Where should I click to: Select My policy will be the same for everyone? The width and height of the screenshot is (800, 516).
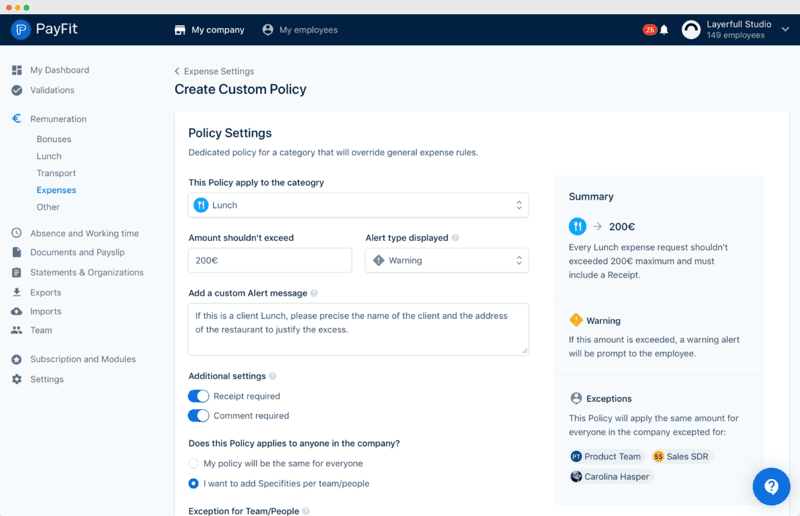point(193,463)
